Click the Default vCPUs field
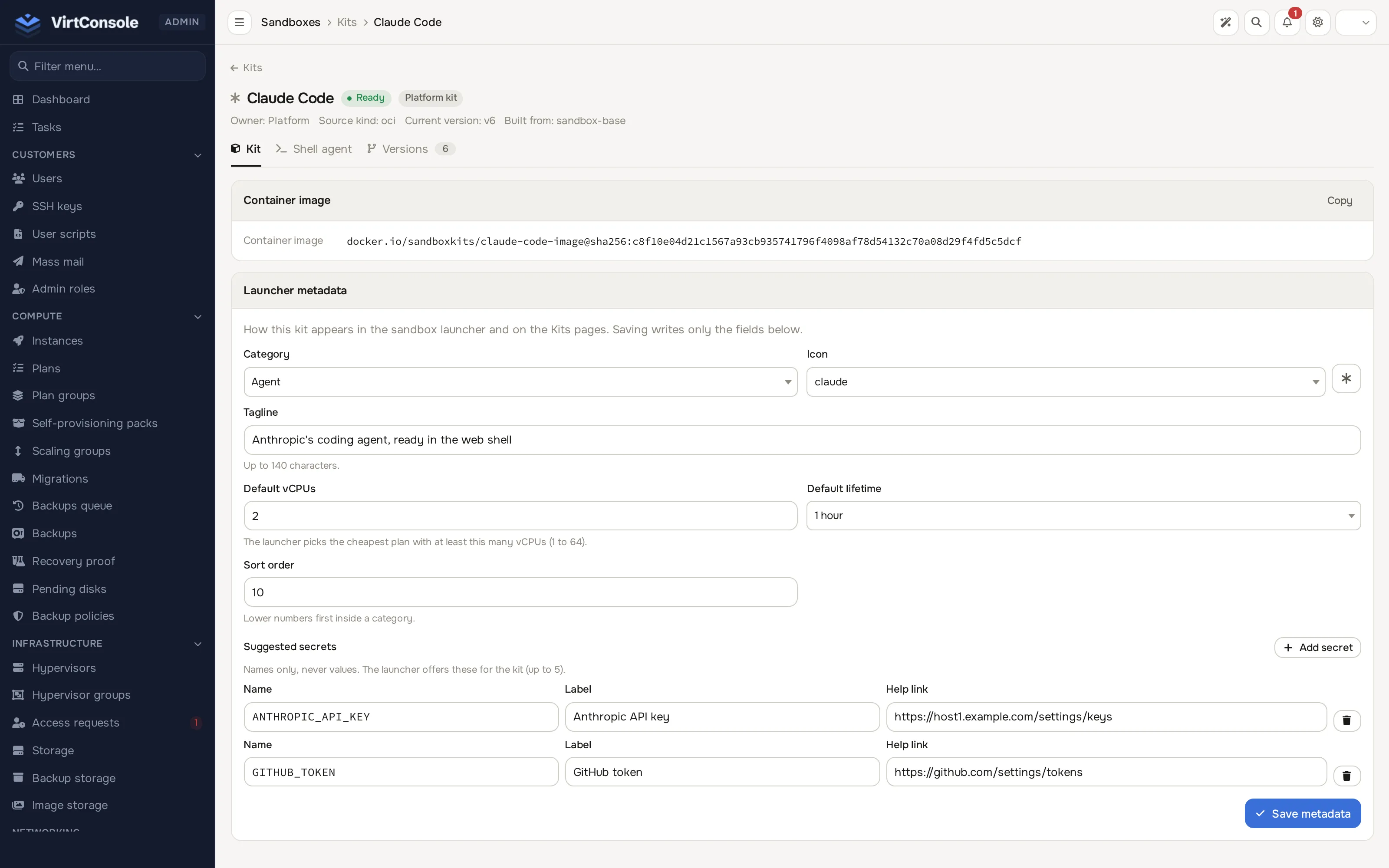The image size is (1389, 868). pyautogui.click(x=520, y=516)
